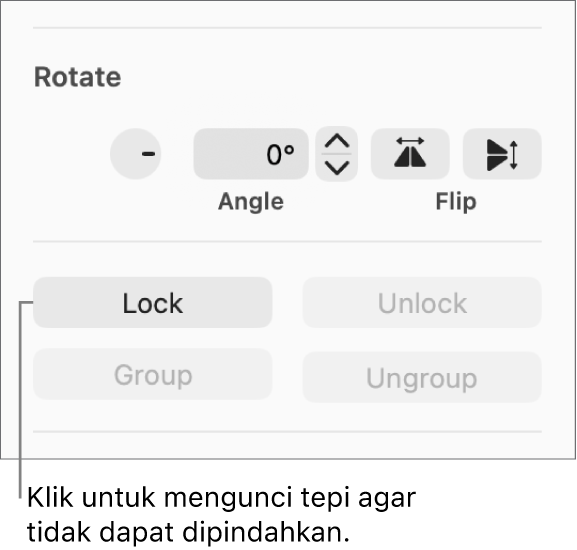The image size is (577, 550).
Task: Click the second callout line tidak dapat dipindahkan
Action: click(188, 532)
